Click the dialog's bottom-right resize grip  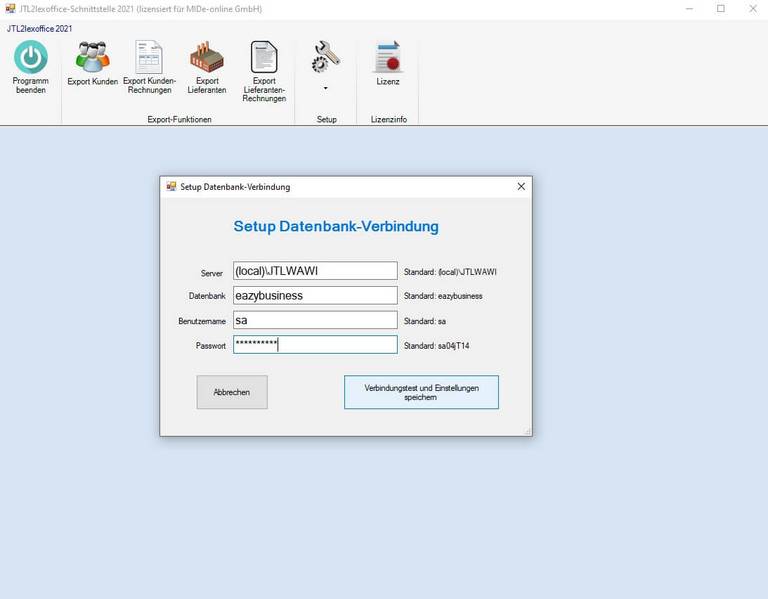click(527, 431)
